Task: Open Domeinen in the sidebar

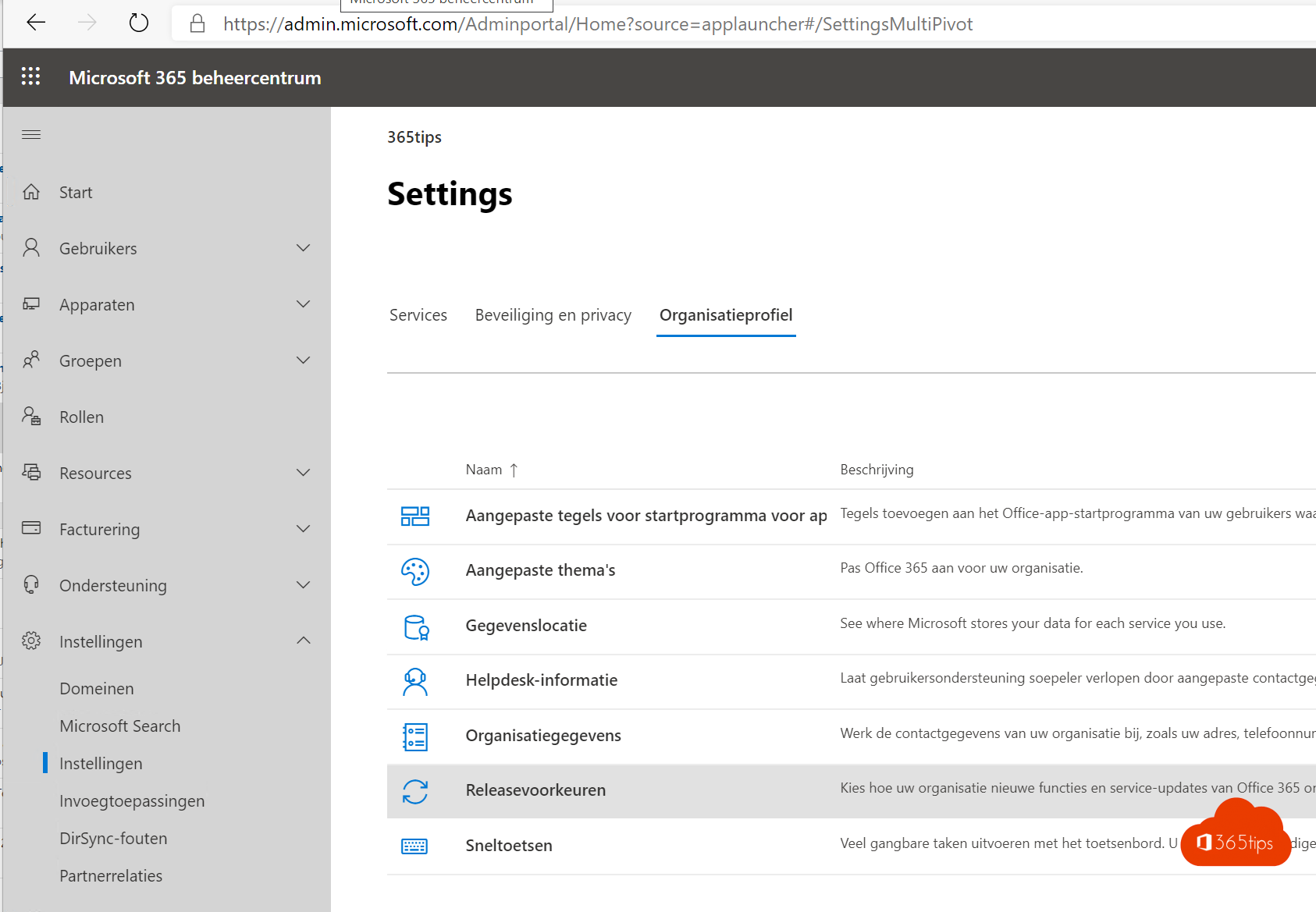Action: (x=97, y=688)
